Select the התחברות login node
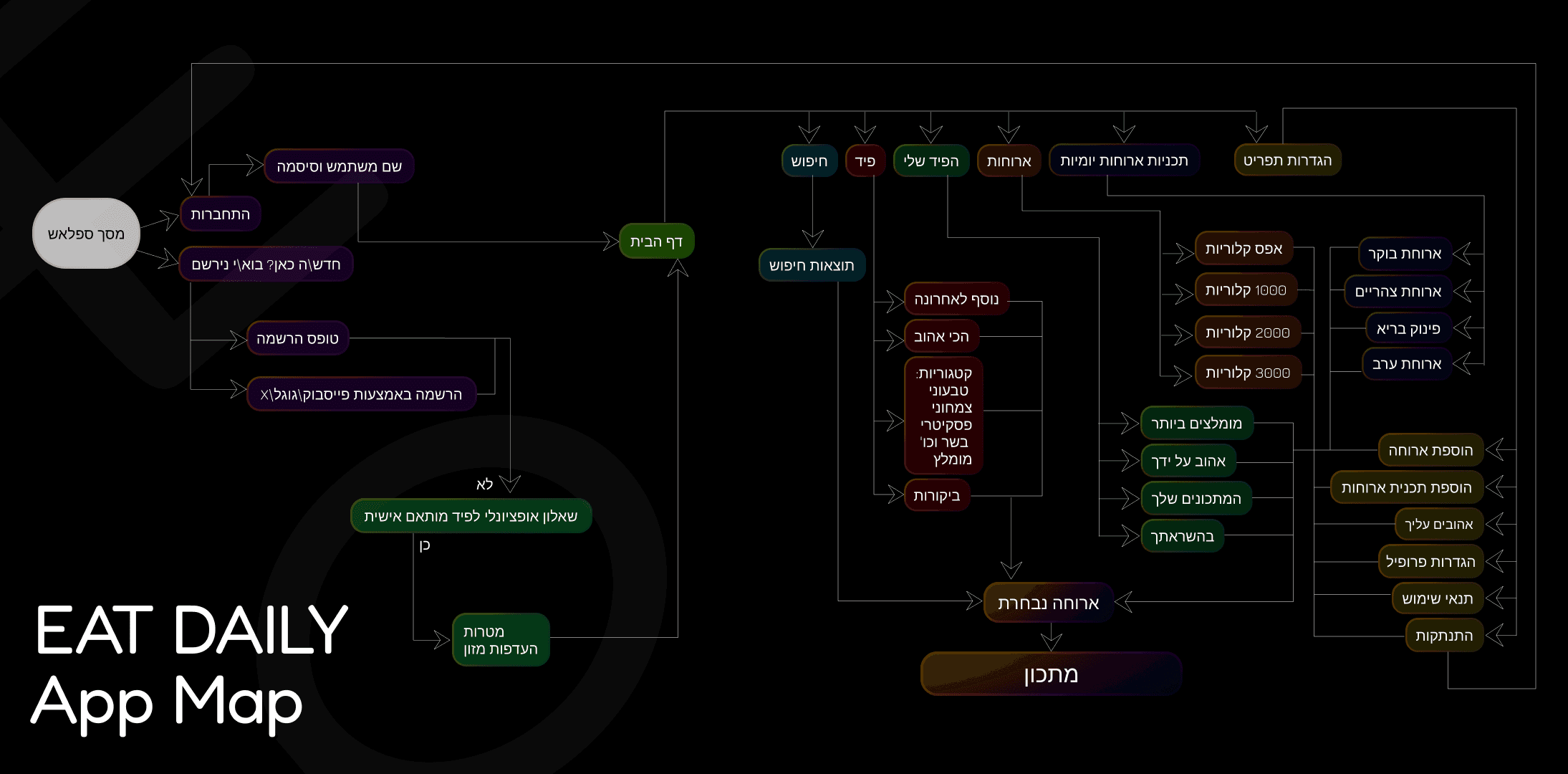Screen dimensions: 1568x774 click(x=220, y=214)
